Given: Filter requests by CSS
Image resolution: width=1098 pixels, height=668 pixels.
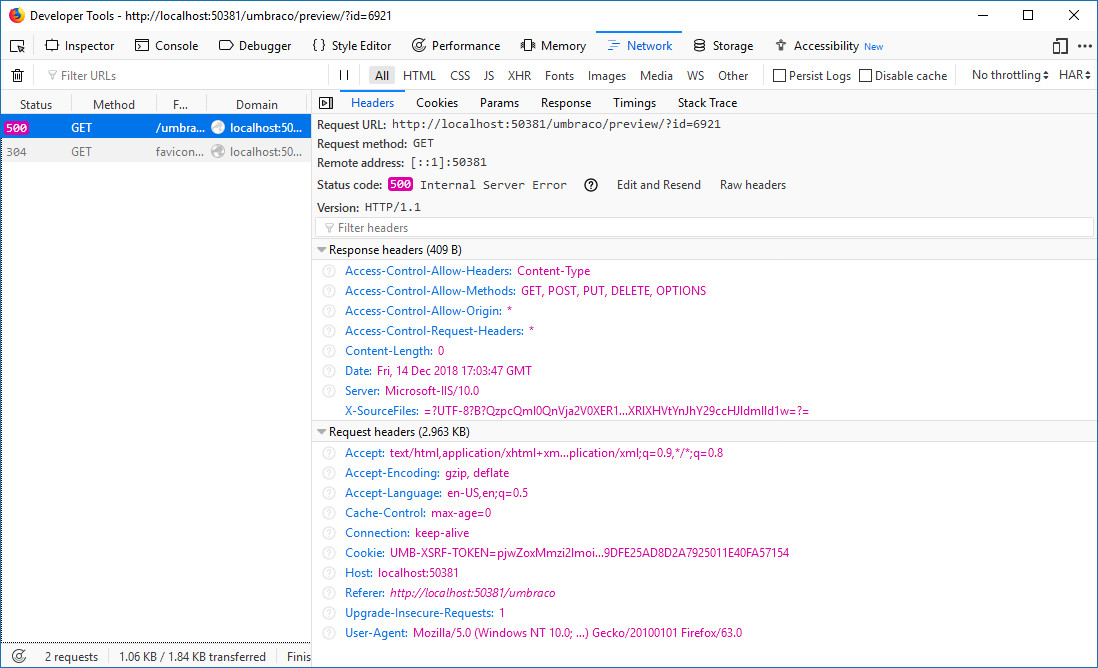Looking at the screenshot, I should click(460, 76).
